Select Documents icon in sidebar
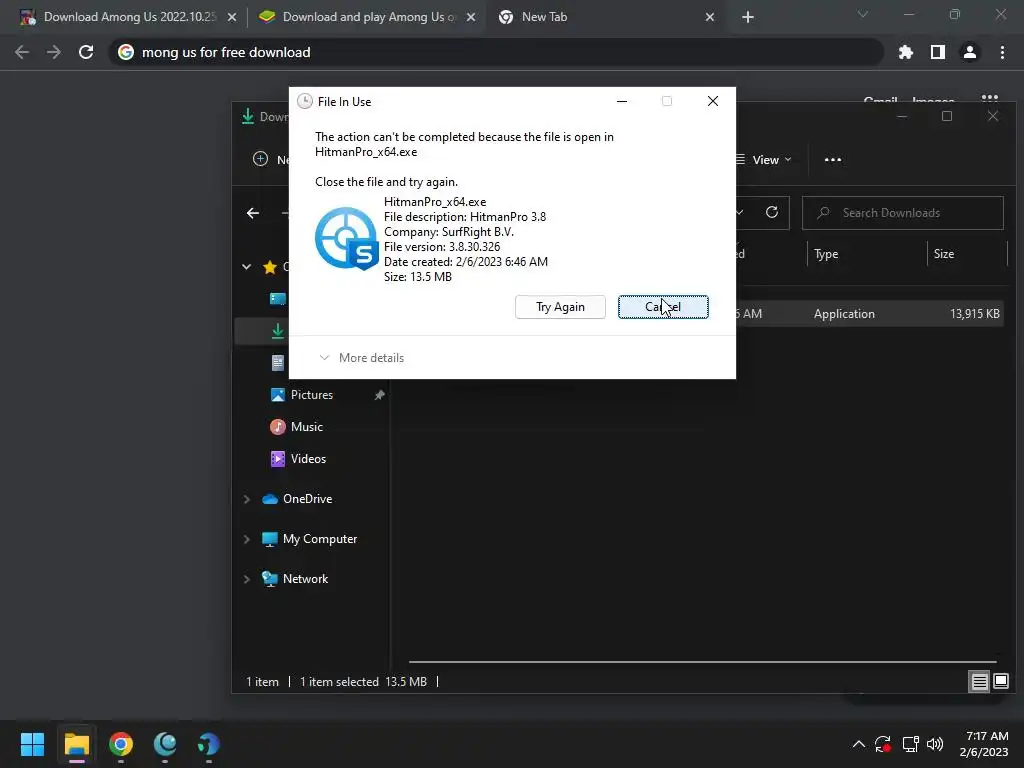 pos(278,363)
